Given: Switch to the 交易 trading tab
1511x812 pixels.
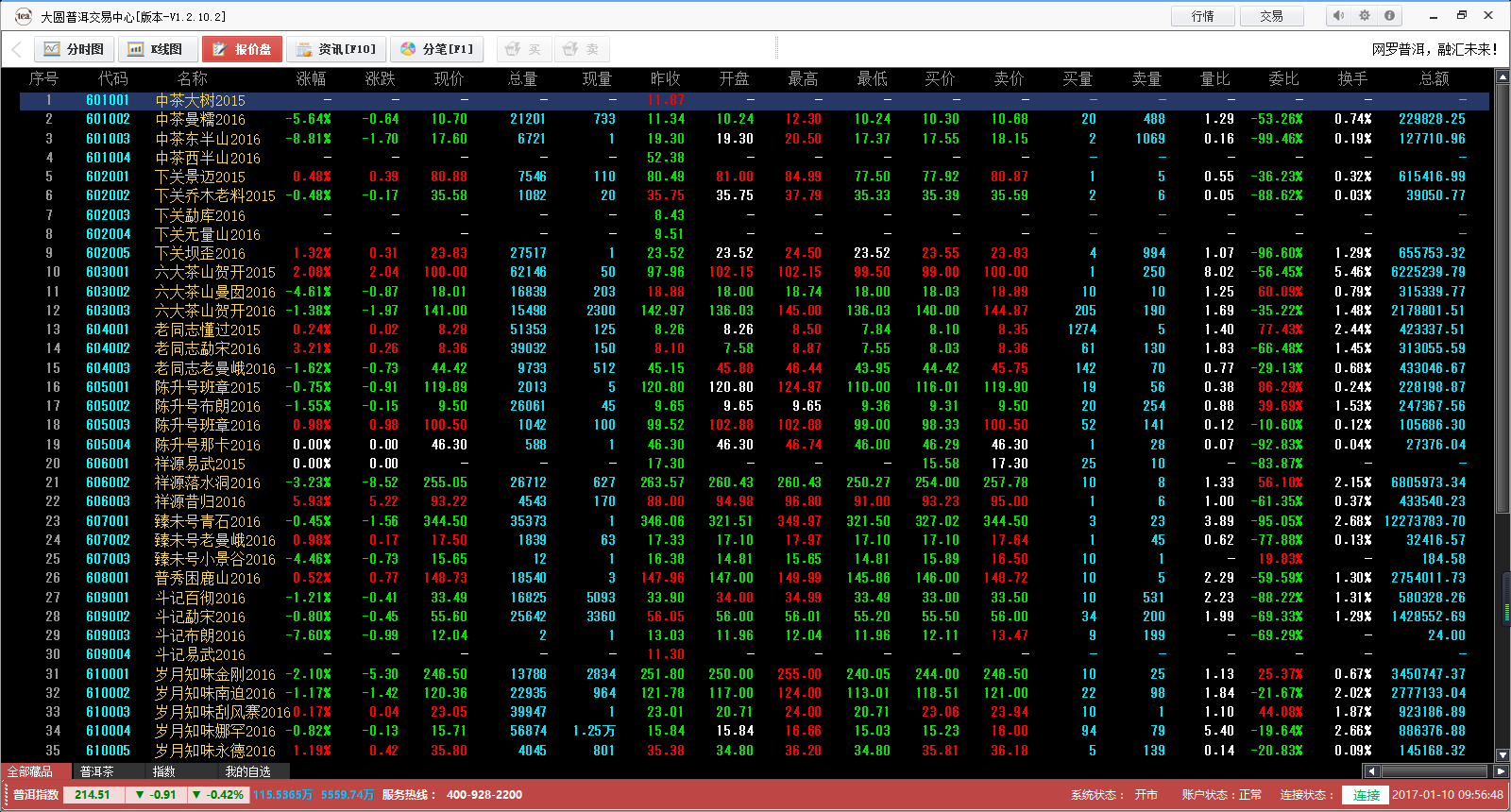Looking at the screenshot, I should (1271, 16).
